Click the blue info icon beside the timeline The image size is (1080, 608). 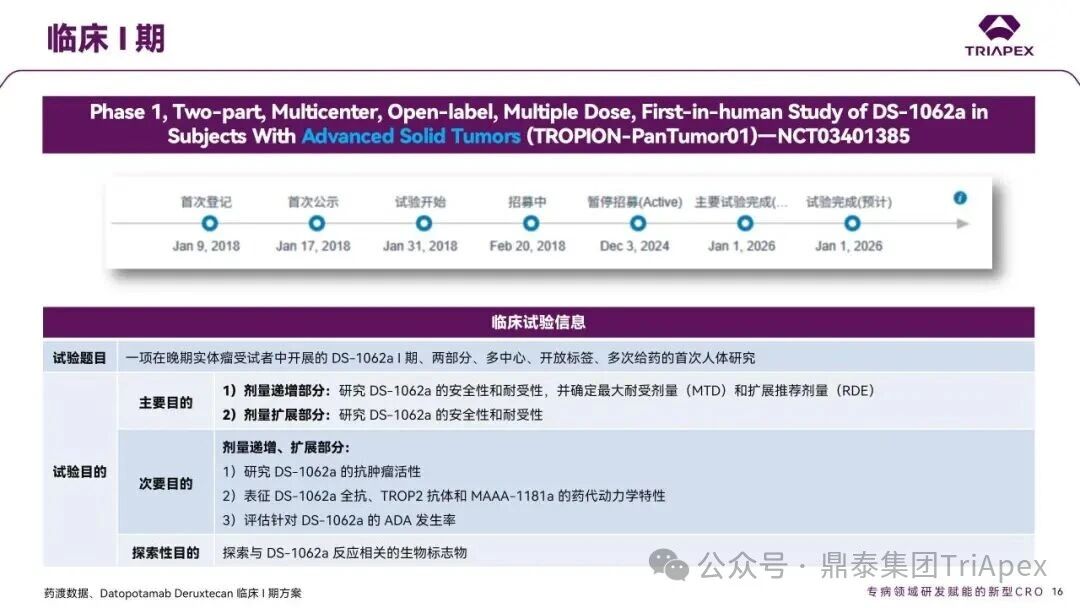coord(960,198)
